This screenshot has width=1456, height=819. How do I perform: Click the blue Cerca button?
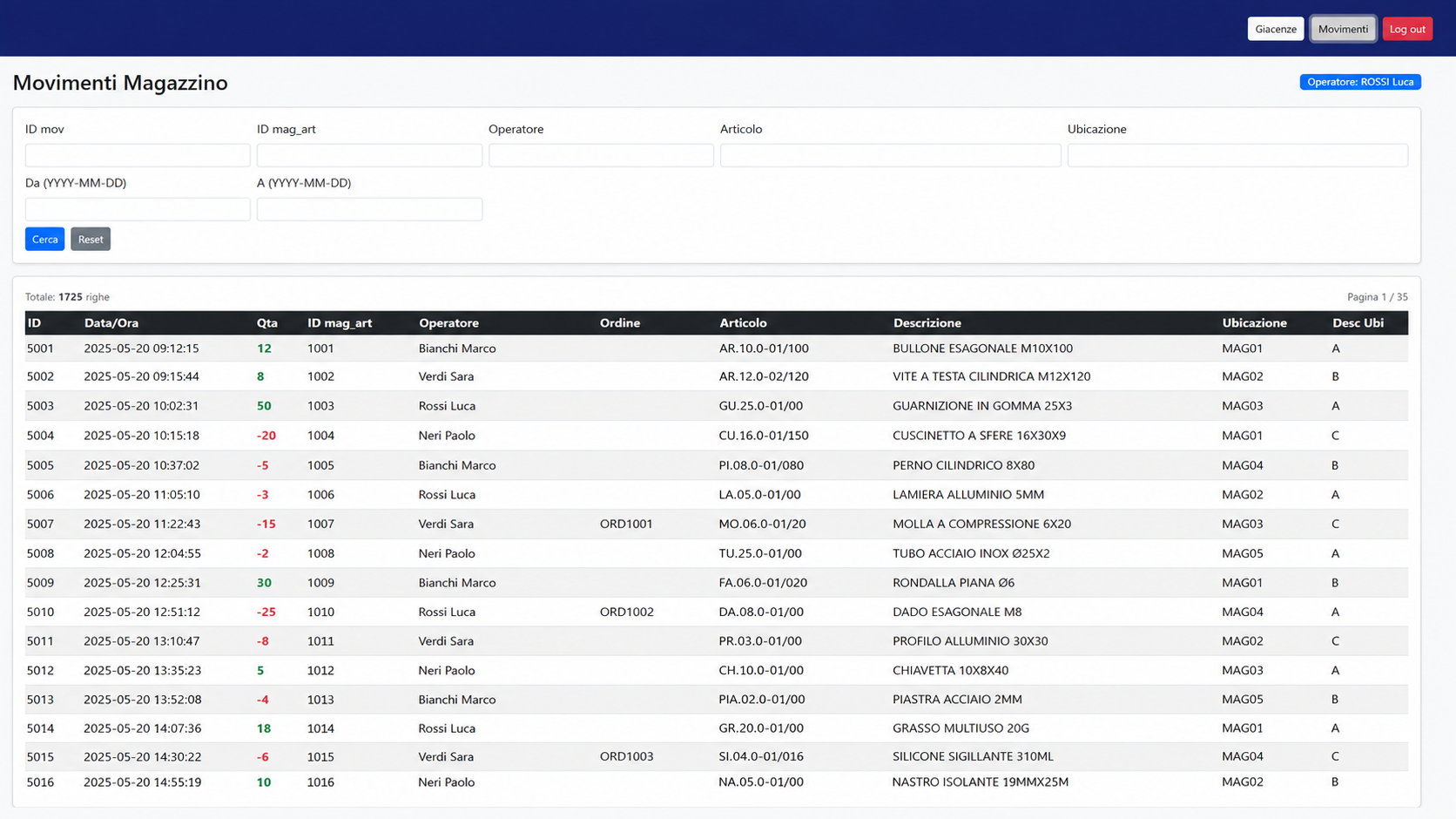coord(44,239)
